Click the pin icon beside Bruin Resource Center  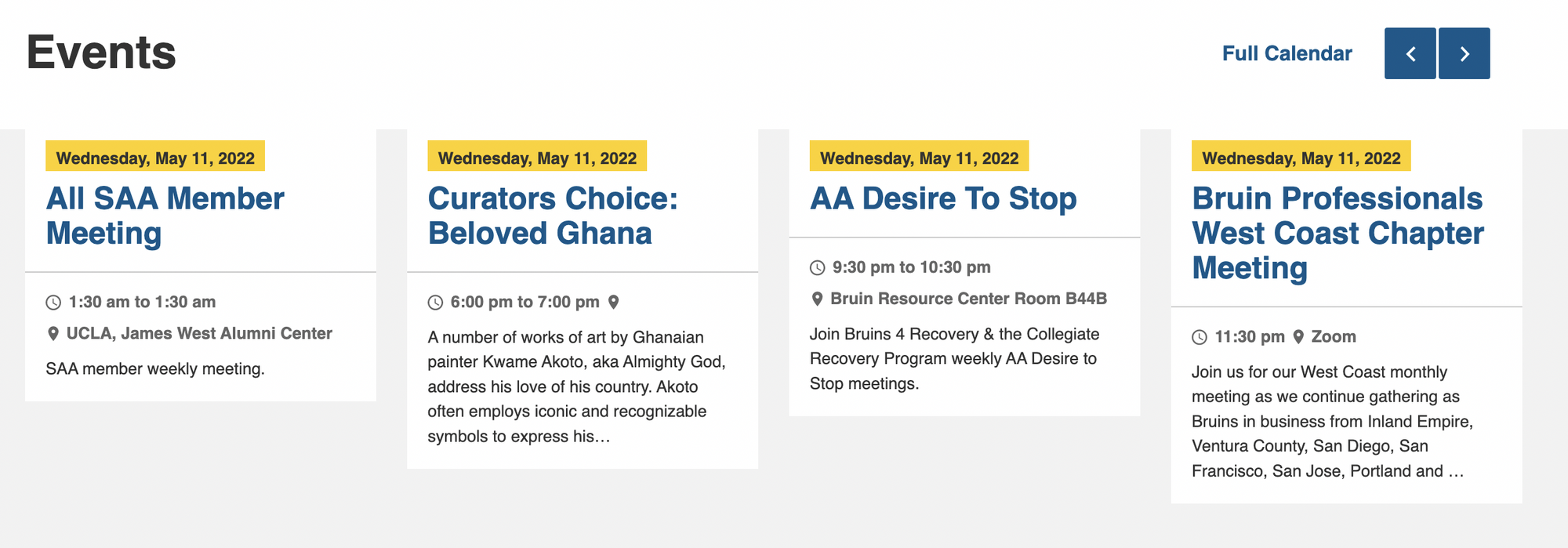pos(817,299)
